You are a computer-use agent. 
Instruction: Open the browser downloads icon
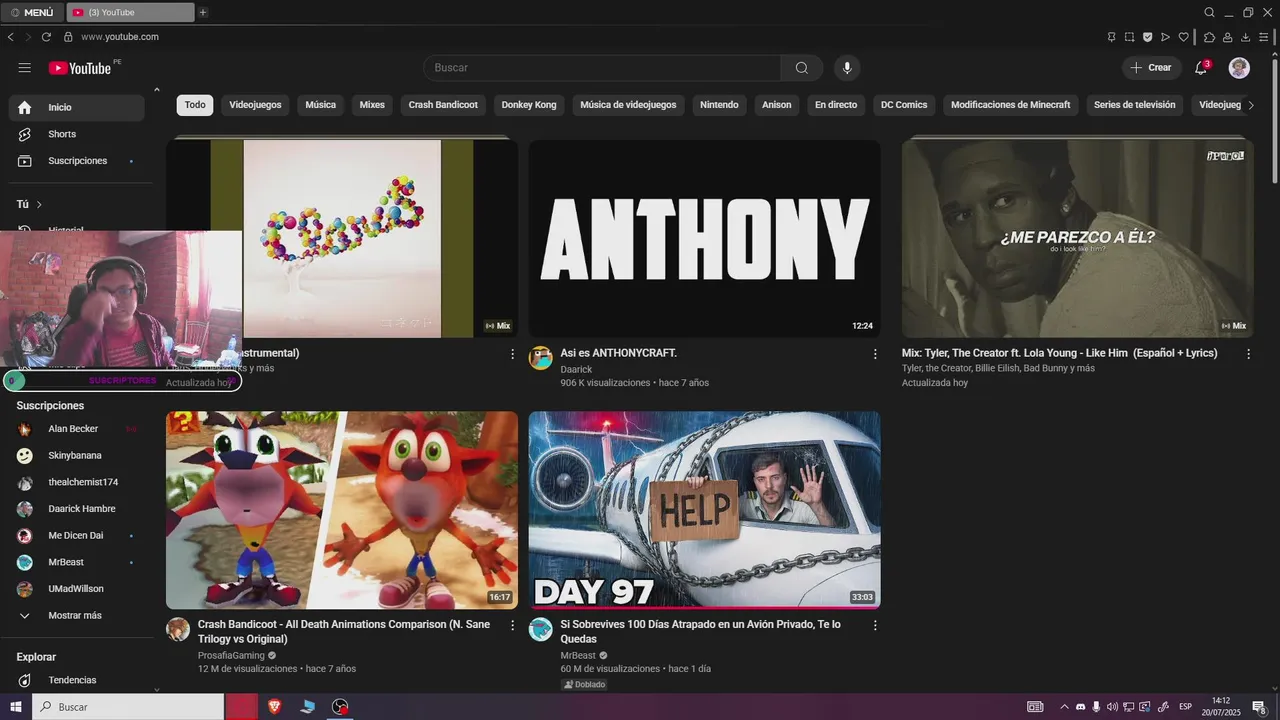click(1246, 37)
